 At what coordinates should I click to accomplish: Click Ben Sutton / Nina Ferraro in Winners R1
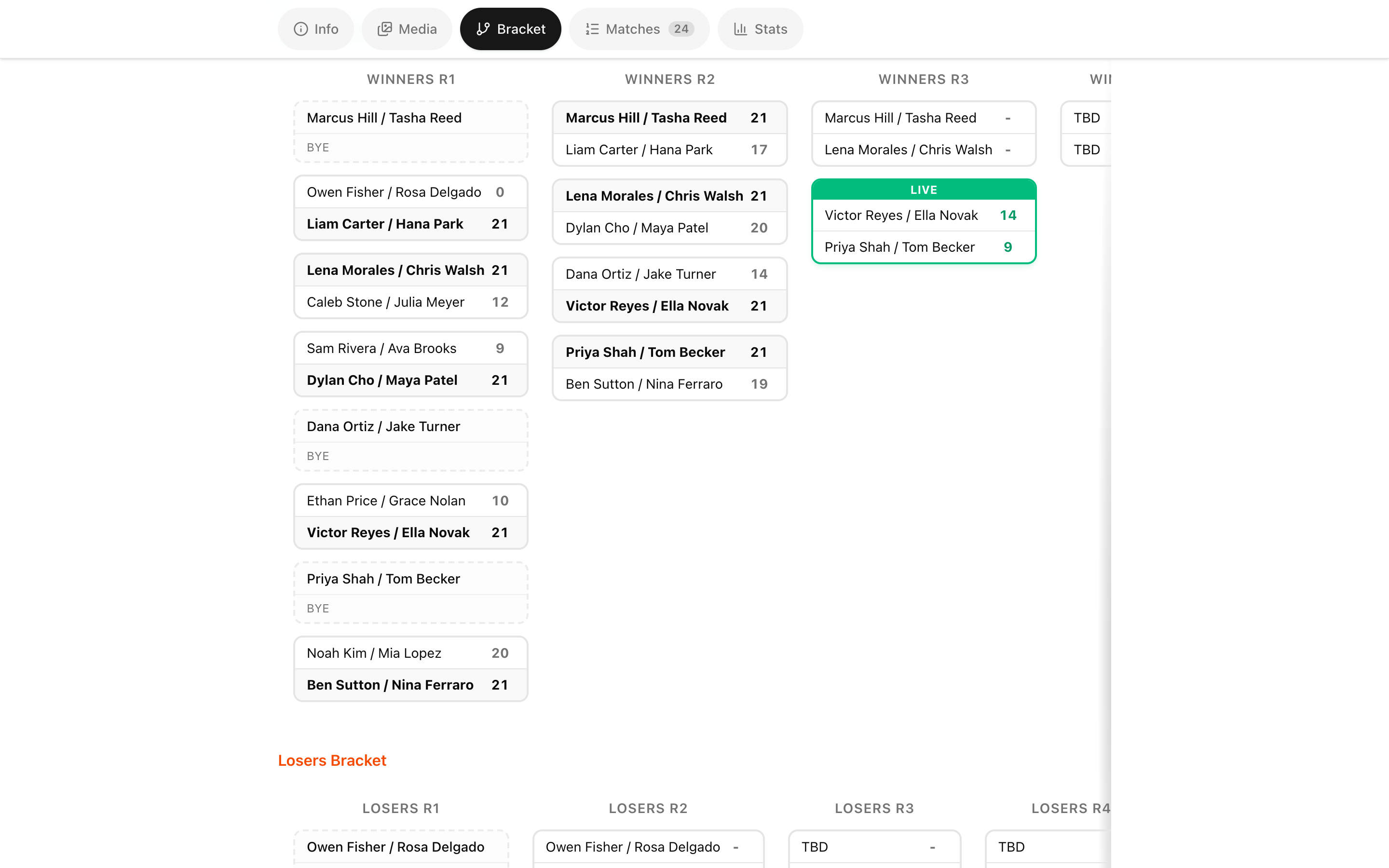[x=410, y=685]
